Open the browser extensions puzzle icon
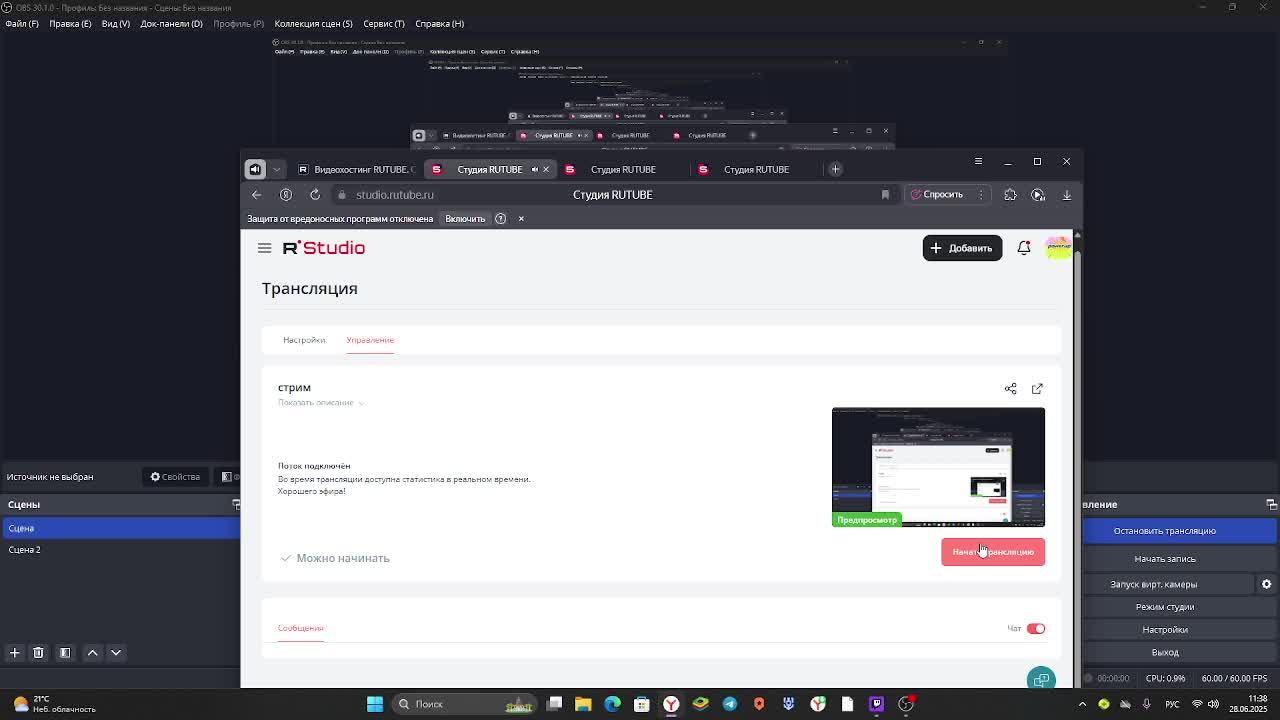This screenshot has width=1280, height=720. 1010,195
